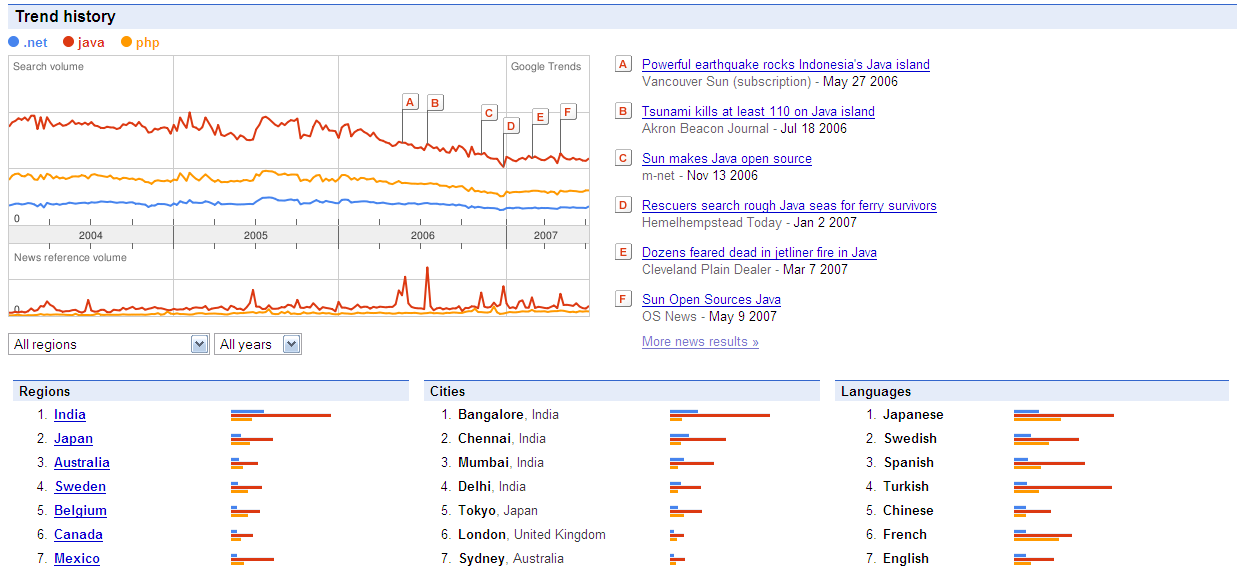
Task: Click the D badge beside ferry survivors headline
Action: (624, 205)
